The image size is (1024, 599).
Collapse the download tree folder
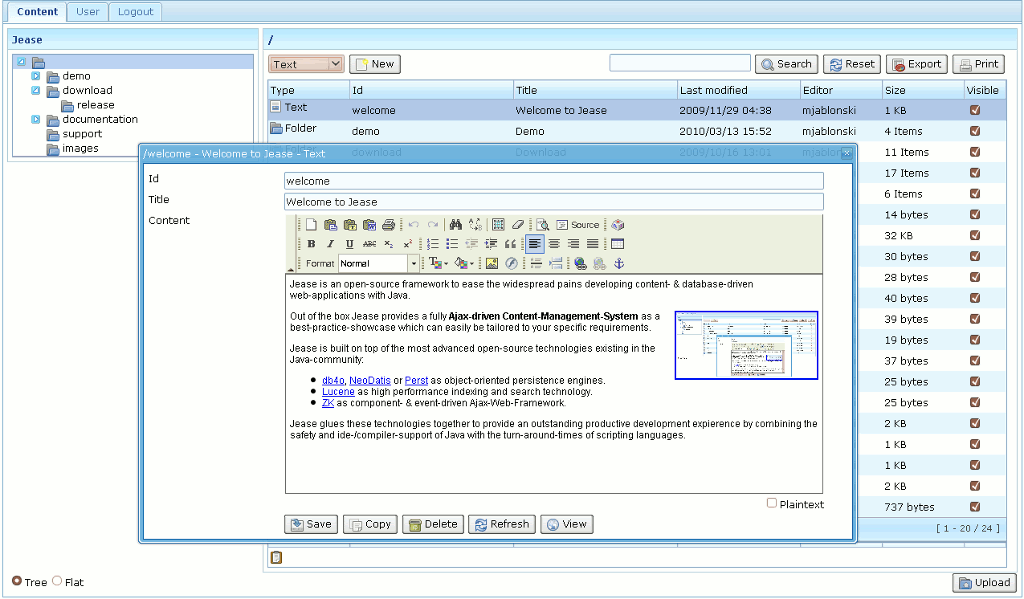(x=36, y=90)
